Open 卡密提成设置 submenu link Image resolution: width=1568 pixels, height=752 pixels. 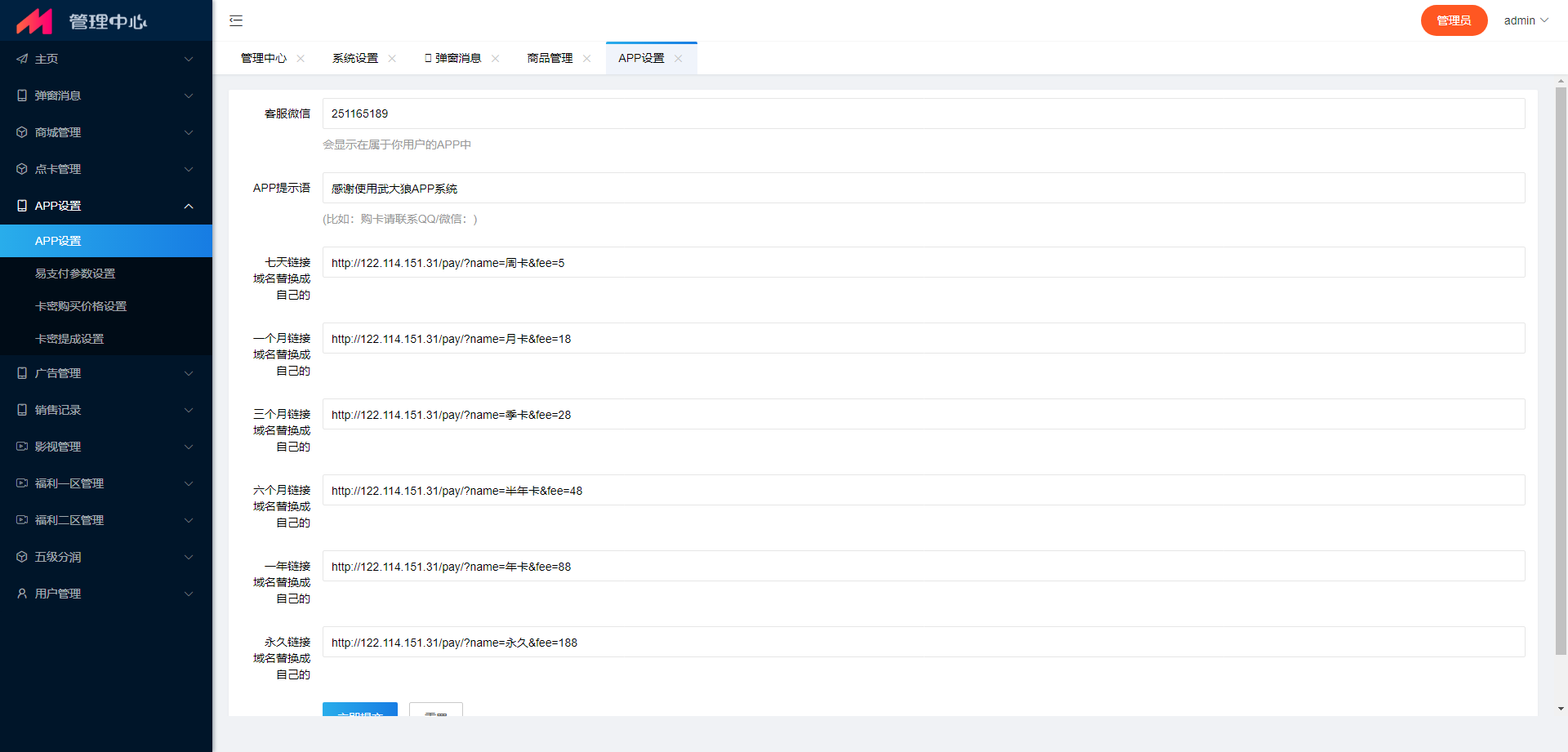(x=69, y=339)
